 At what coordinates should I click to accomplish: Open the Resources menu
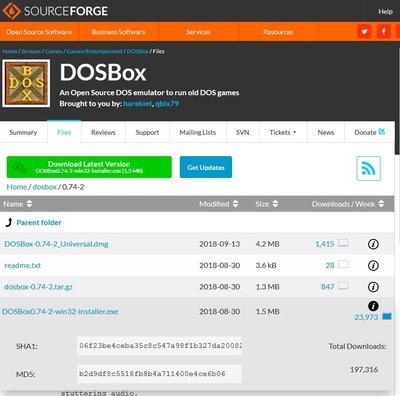click(278, 32)
